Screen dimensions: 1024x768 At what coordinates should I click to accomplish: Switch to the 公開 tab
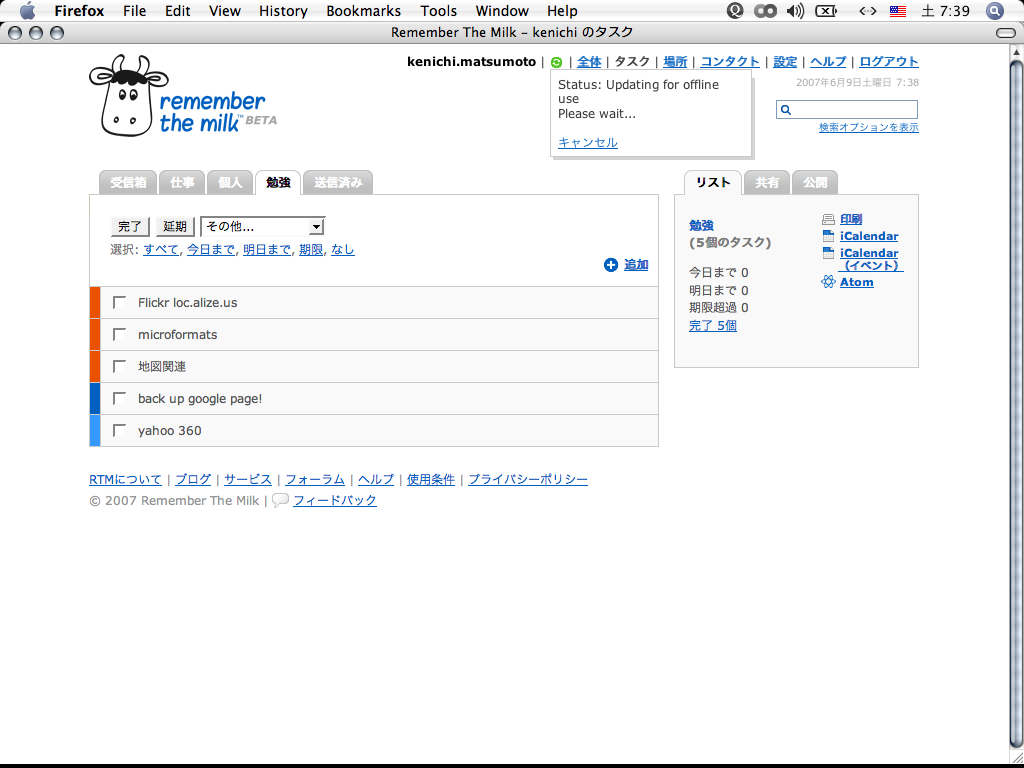point(814,183)
